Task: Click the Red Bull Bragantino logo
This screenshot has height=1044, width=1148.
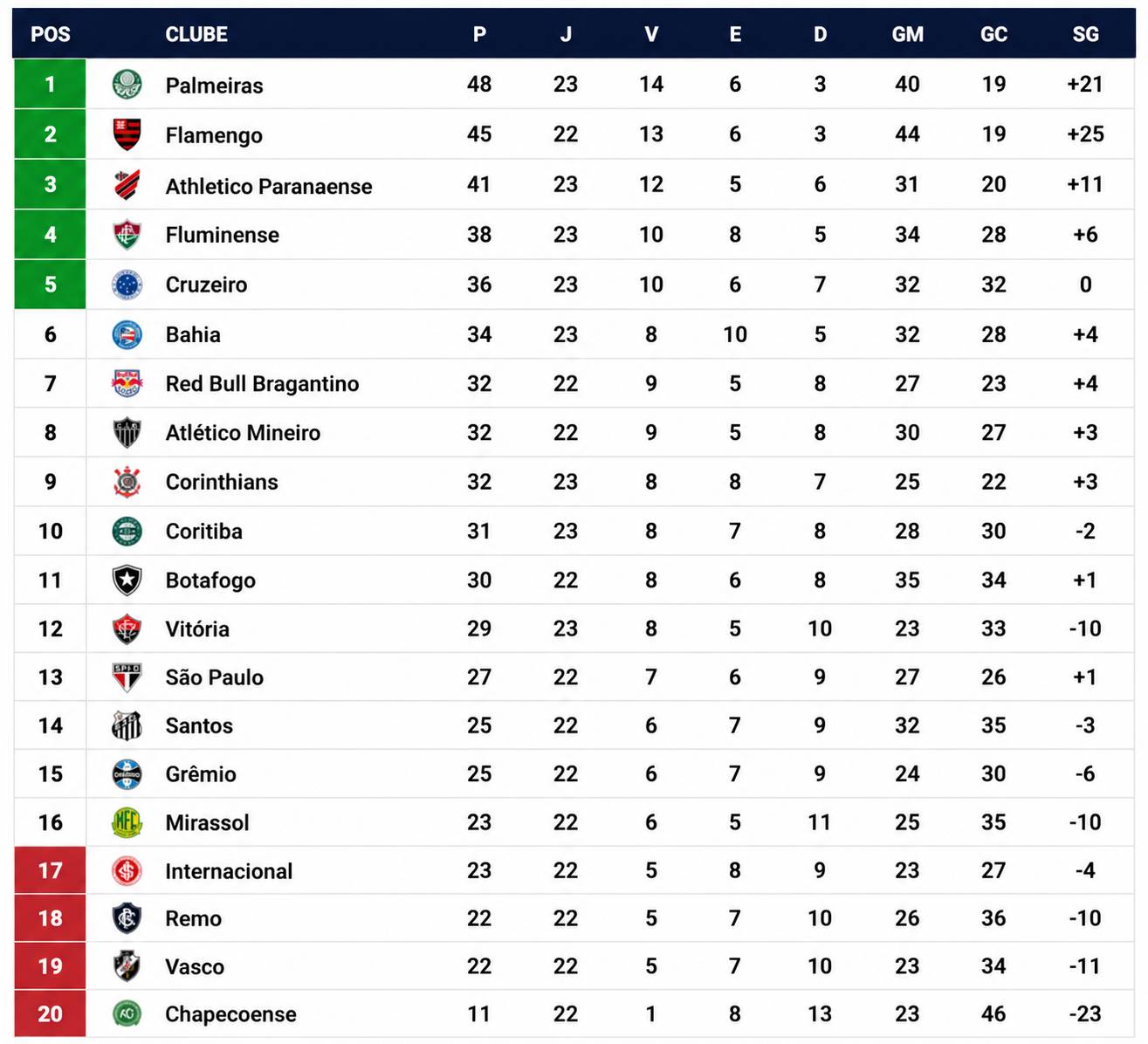Action: pyautogui.click(x=127, y=384)
